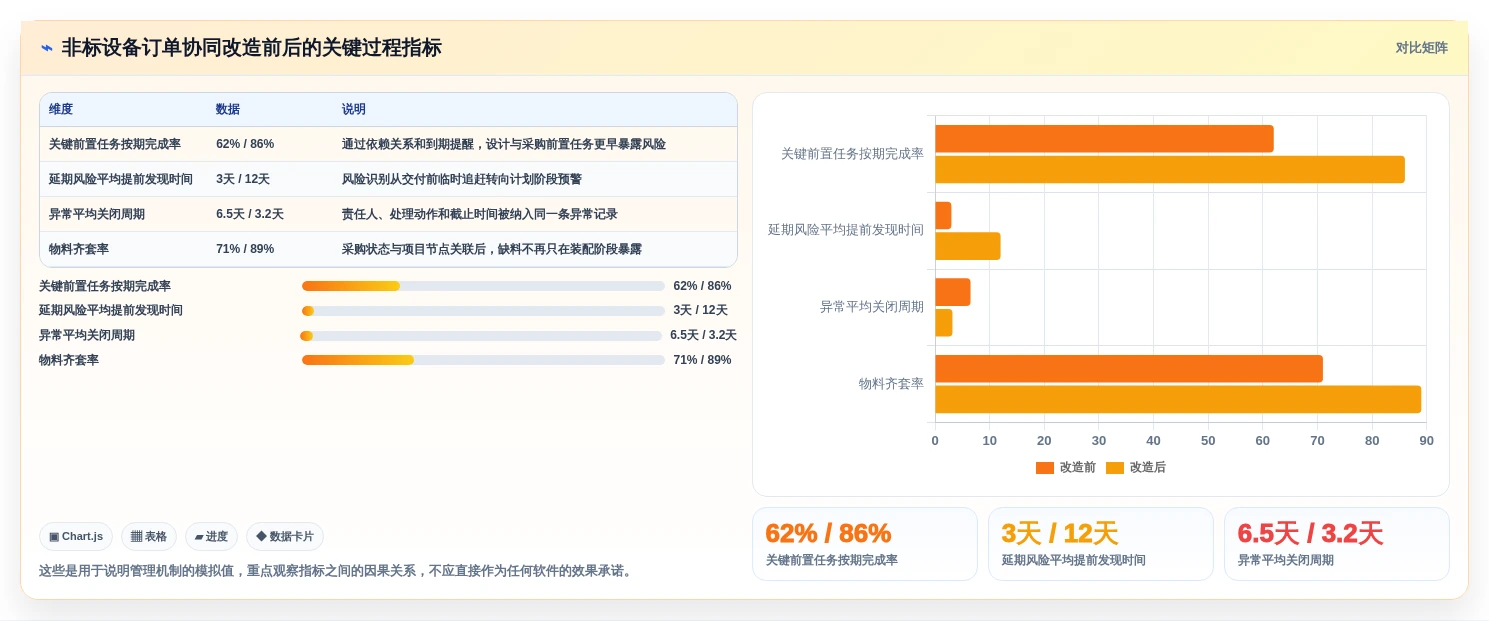This screenshot has width=1489, height=621.
Task: Click table value 6.5天 / 3.2天
Action: click(x=250, y=214)
